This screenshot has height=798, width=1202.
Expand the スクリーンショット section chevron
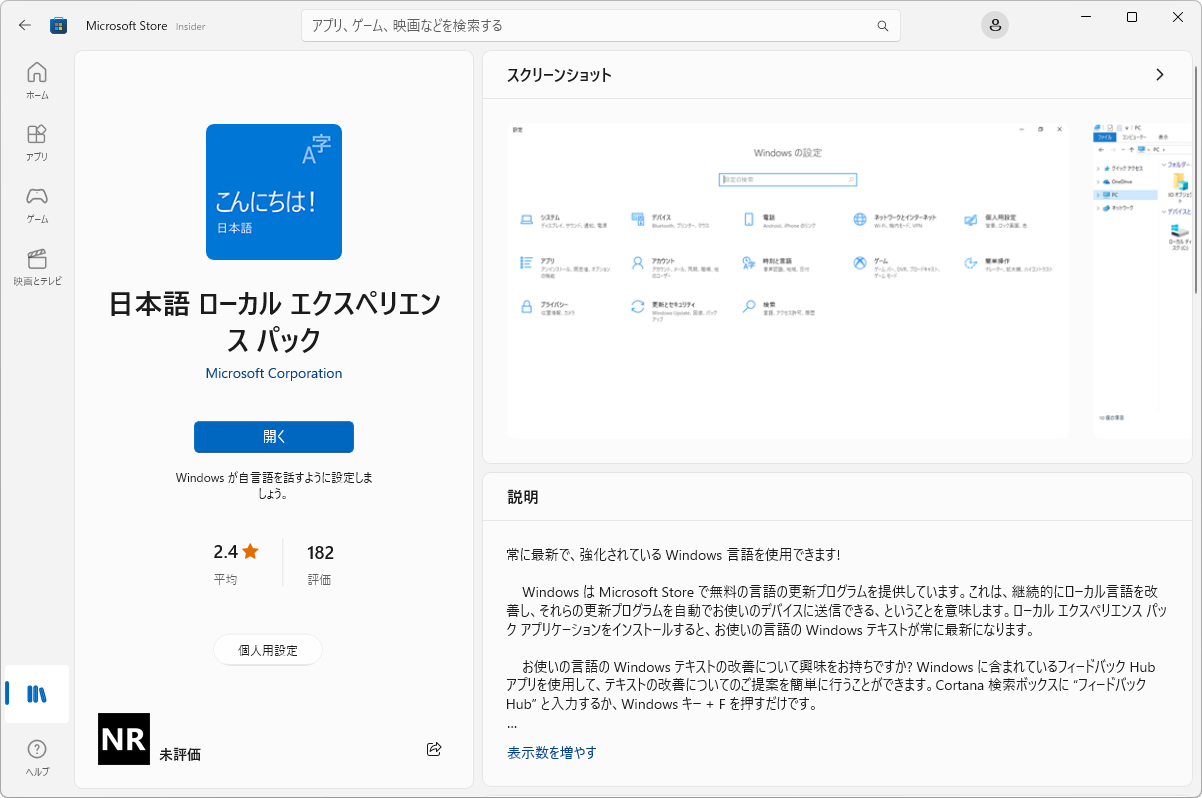(x=1159, y=74)
